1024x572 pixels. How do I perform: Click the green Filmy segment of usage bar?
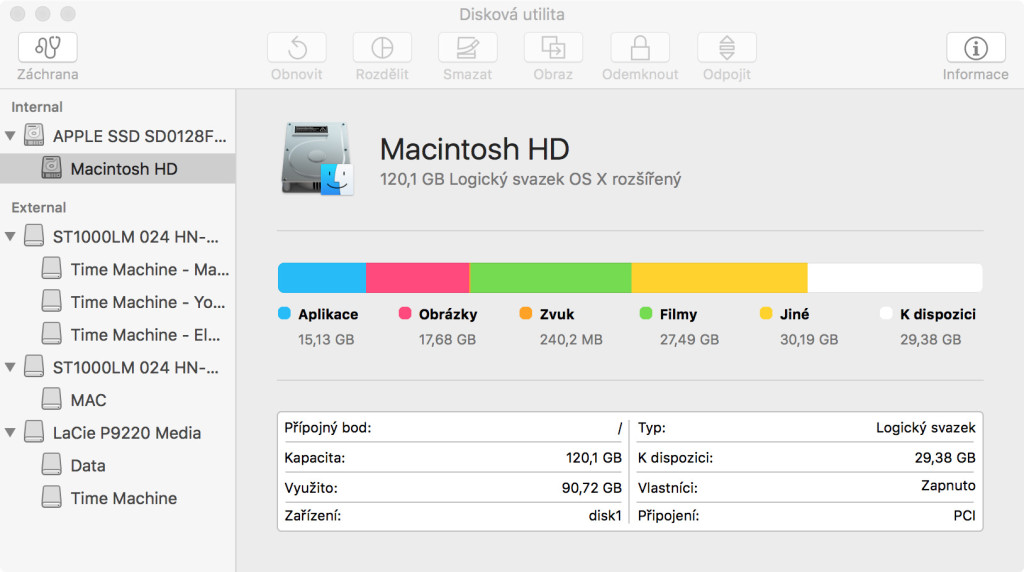click(x=551, y=278)
